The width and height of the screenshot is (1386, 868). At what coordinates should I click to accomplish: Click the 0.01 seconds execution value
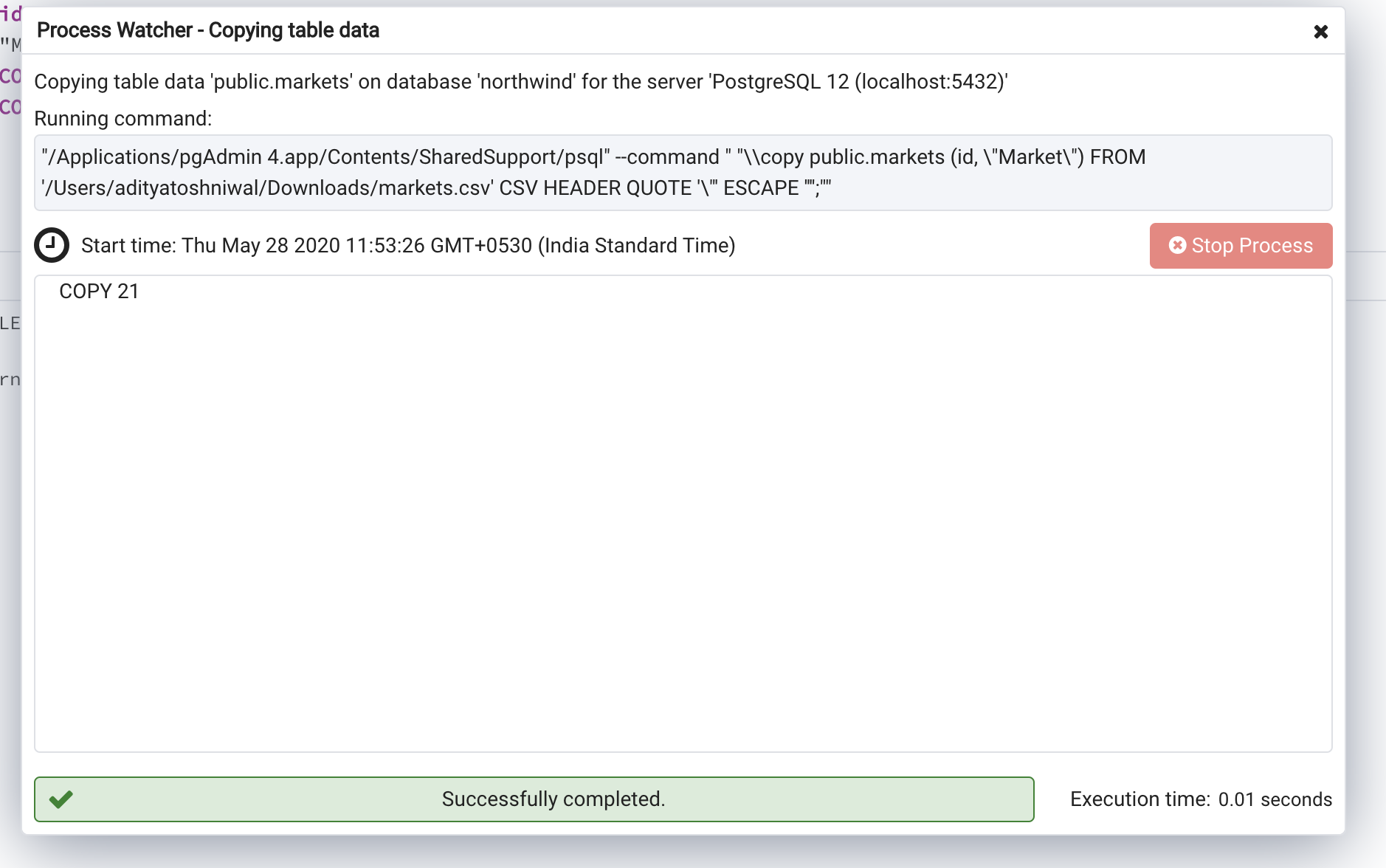[1275, 799]
